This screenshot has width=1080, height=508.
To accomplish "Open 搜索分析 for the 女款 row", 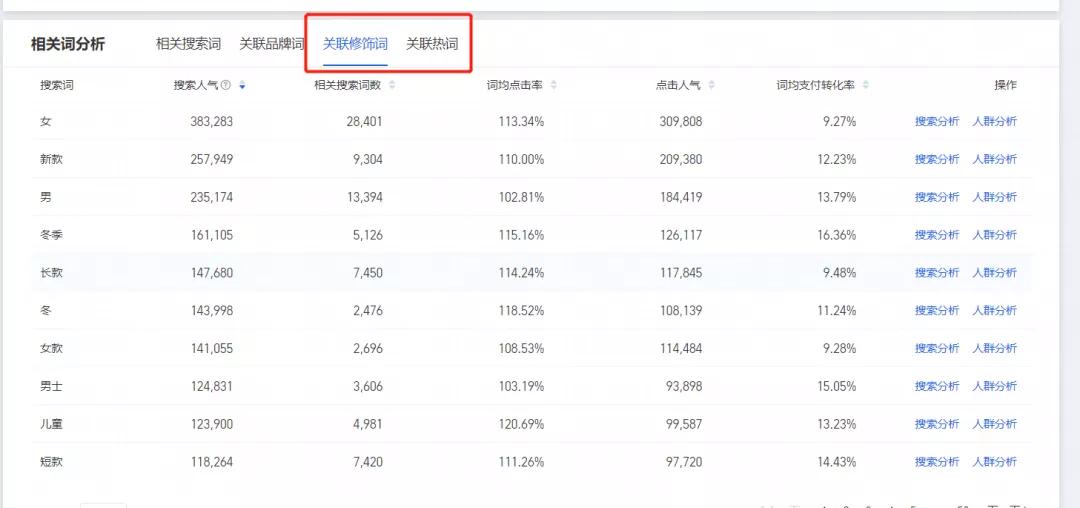I will (x=937, y=349).
